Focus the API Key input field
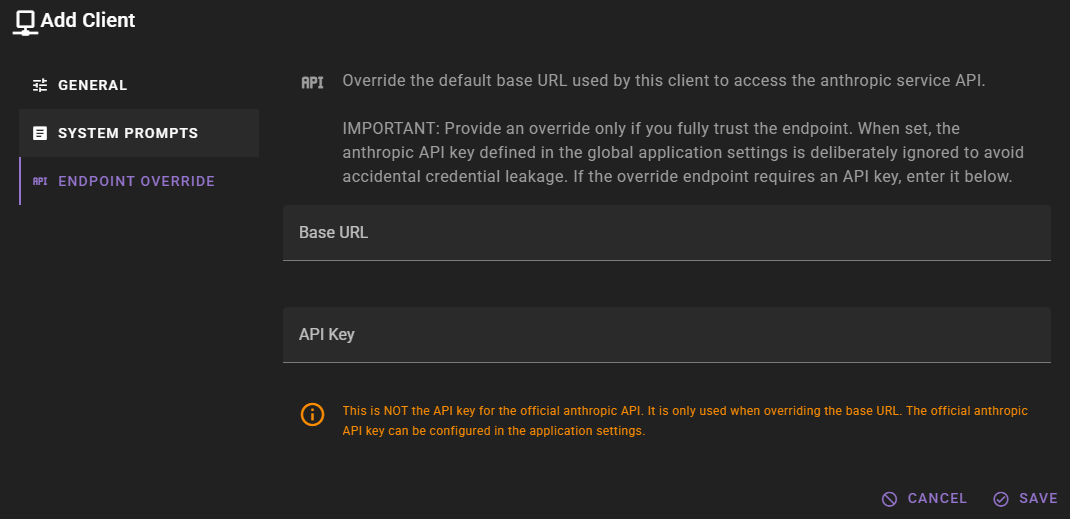Image resolution: width=1070 pixels, height=519 pixels. click(x=667, y=335)
